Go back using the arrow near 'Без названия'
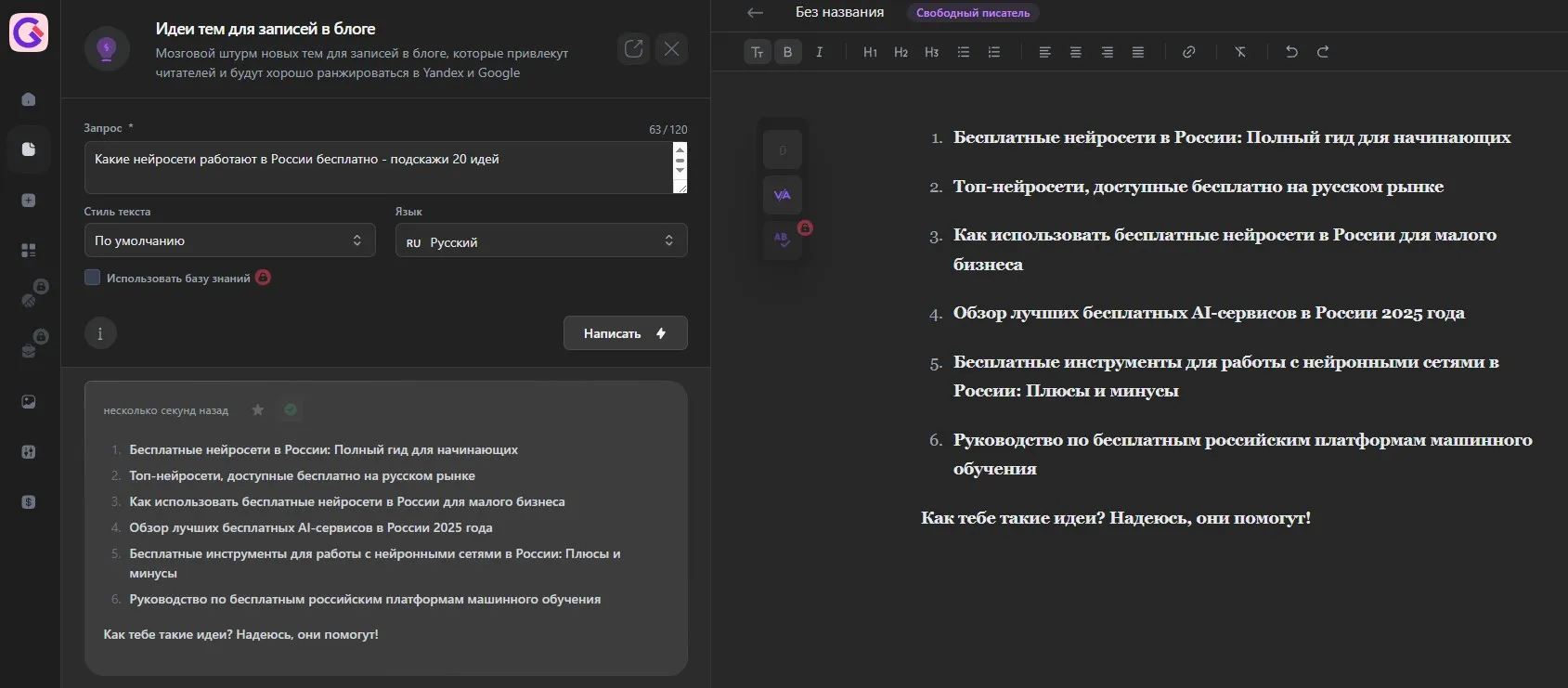The width and height of the screenshot is (1568, 688). [755, 13]
